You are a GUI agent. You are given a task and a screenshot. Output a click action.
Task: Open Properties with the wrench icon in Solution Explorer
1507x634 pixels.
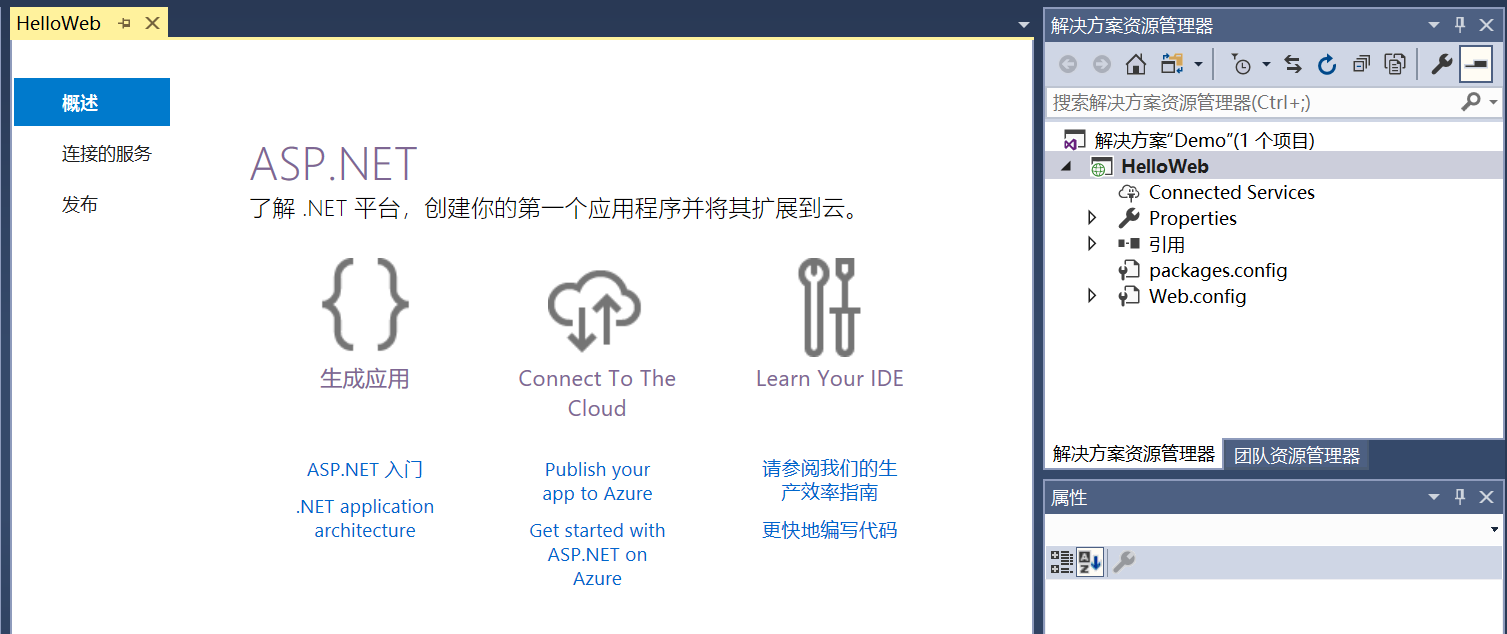(1441, 65)
